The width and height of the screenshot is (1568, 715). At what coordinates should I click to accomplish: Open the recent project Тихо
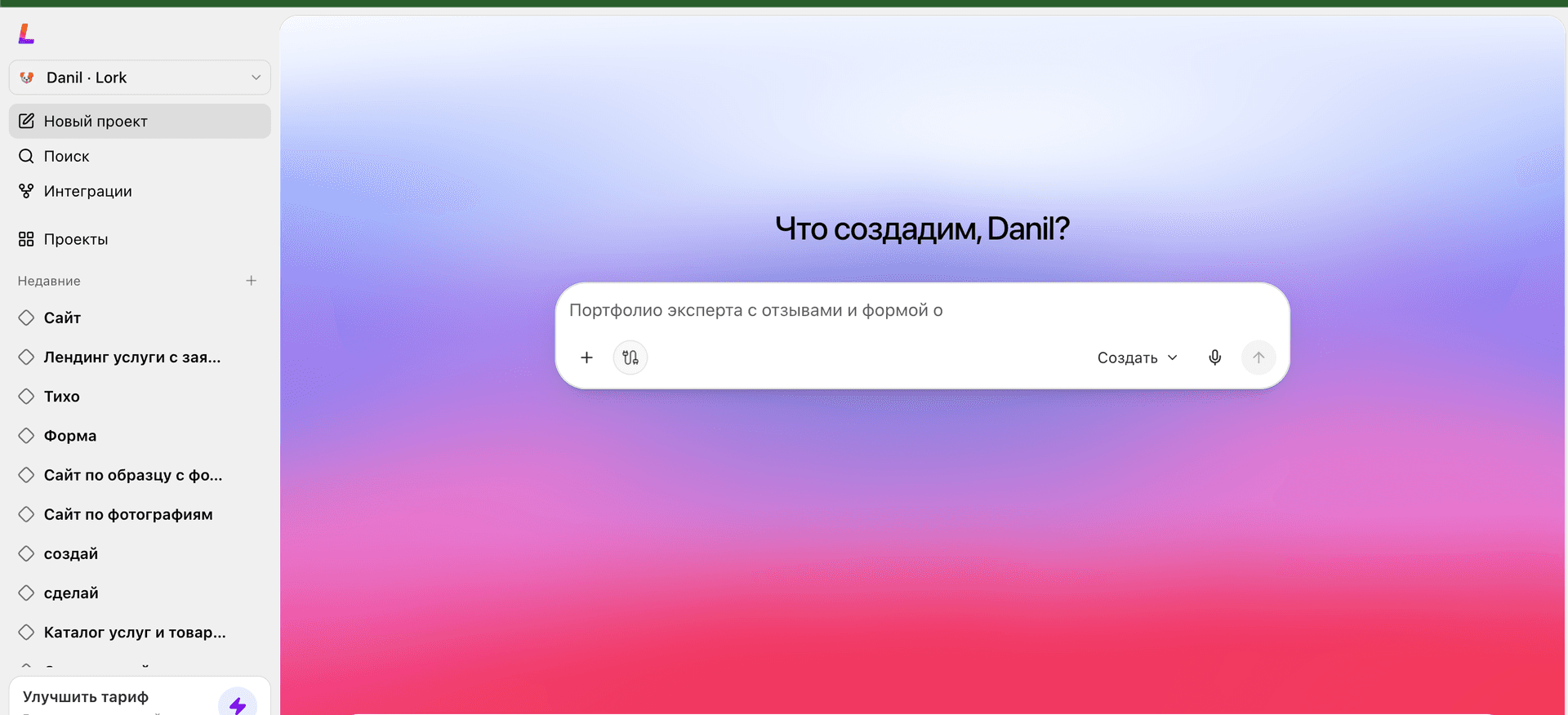click(x=140, y=396)
